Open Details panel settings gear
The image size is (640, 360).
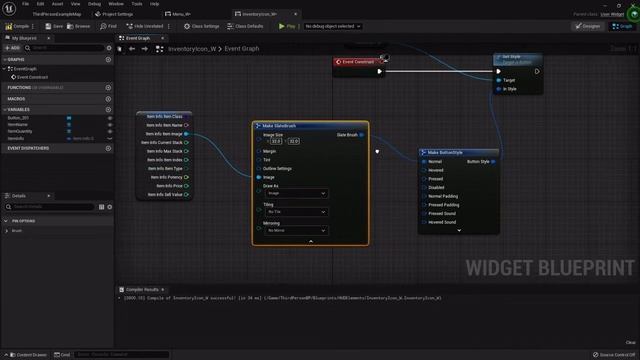[x=109, y=207]
